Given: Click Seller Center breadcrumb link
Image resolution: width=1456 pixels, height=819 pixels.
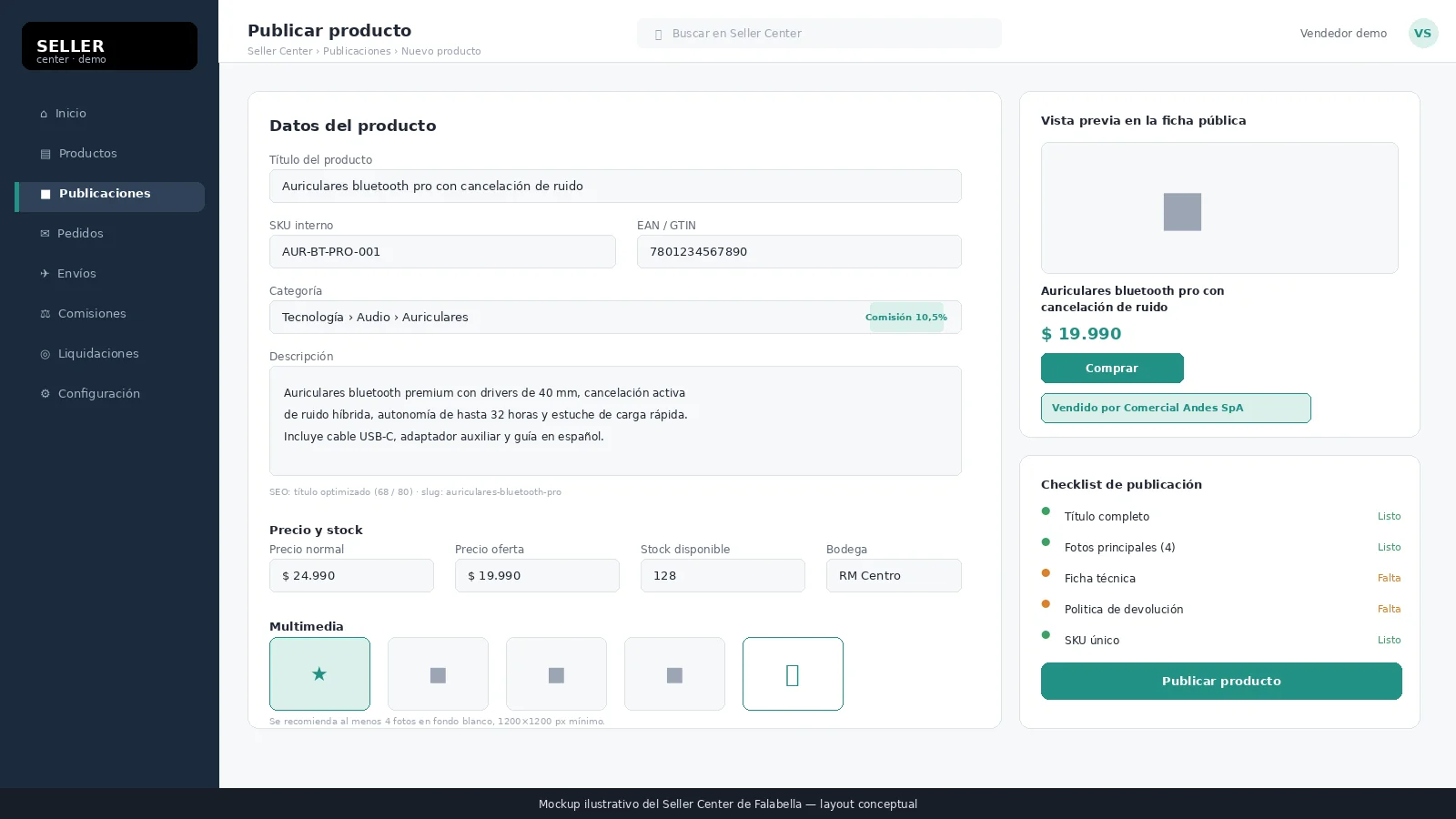Looking at the screenshot, I should click(280, 52).
